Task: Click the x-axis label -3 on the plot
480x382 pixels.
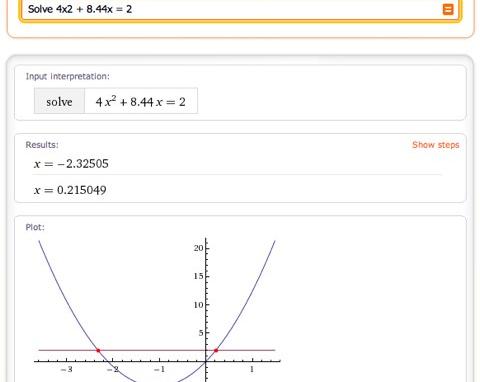Action: [x=66, y=369]
